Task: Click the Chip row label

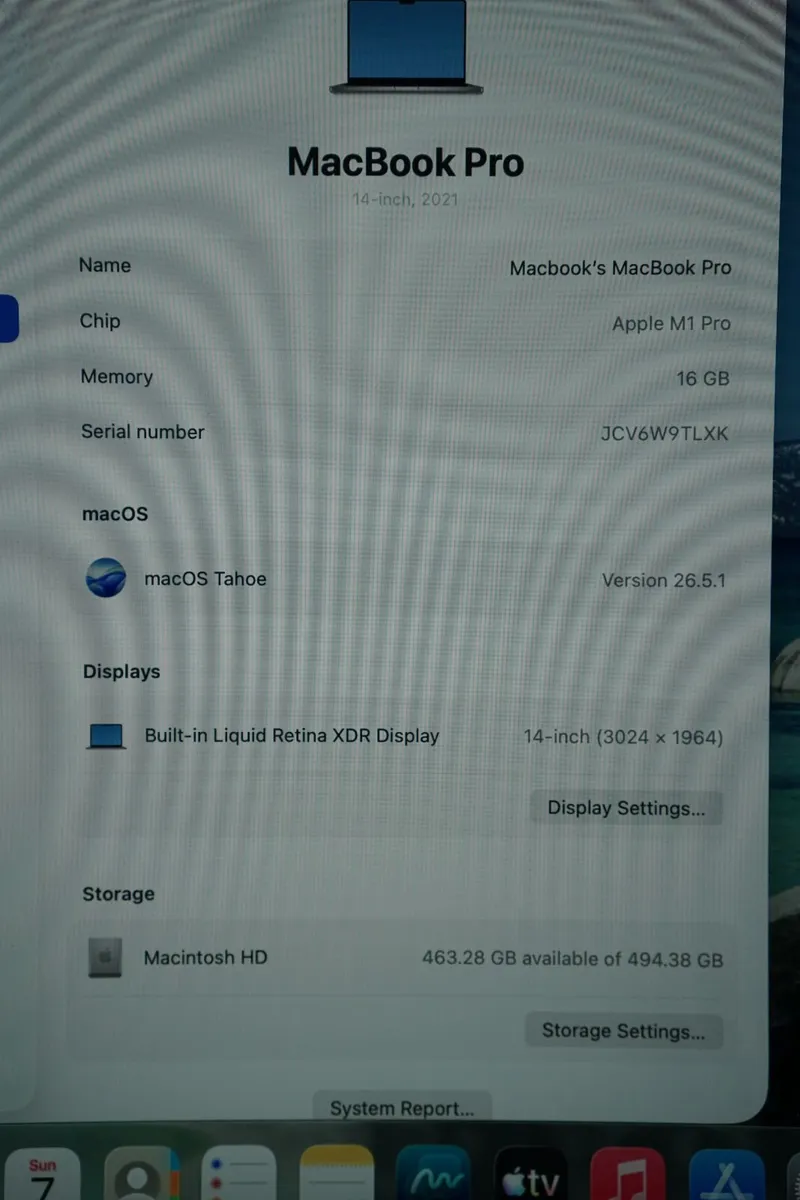Action: [100, 321]
